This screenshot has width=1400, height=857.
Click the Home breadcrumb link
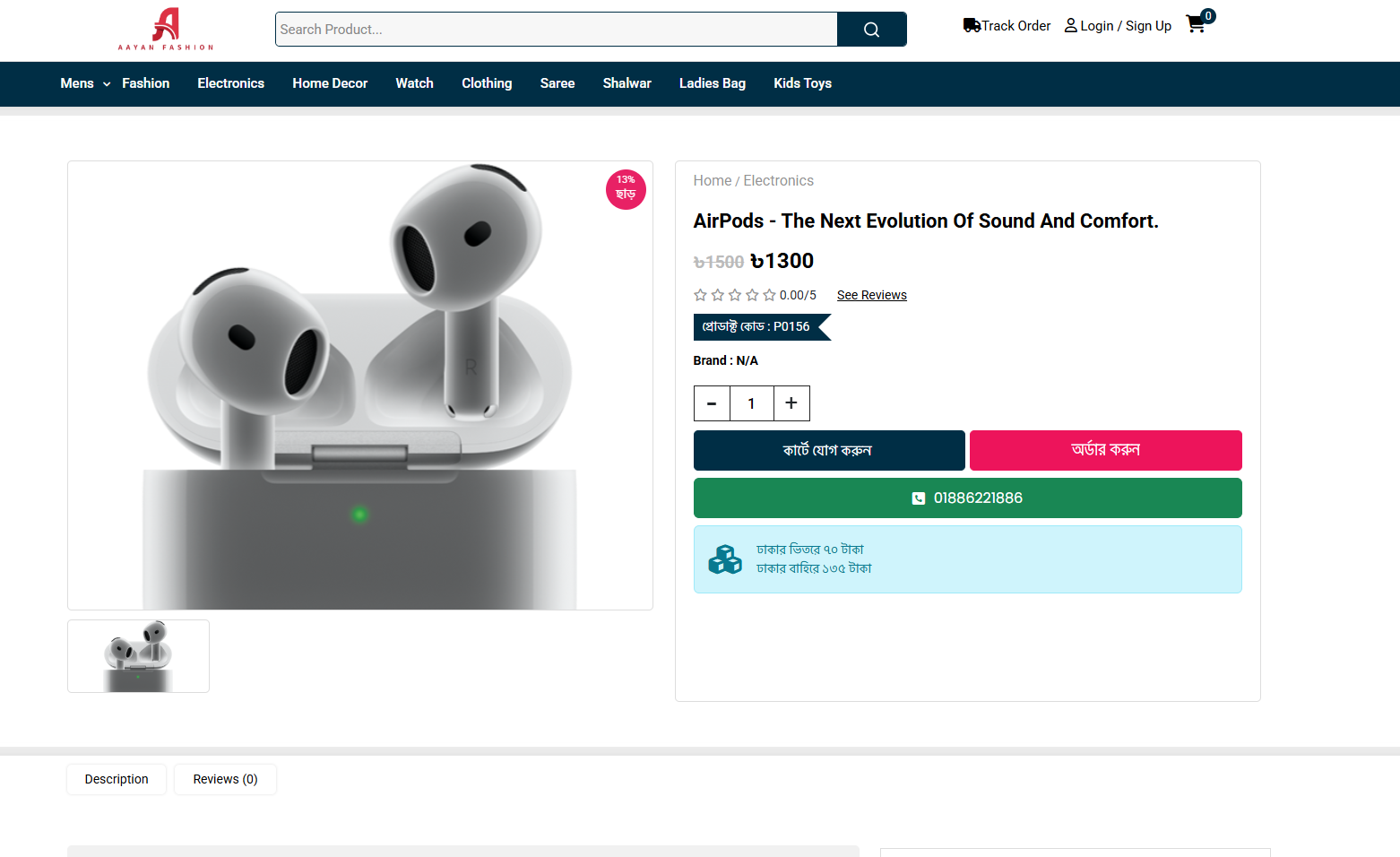[713, 181]
